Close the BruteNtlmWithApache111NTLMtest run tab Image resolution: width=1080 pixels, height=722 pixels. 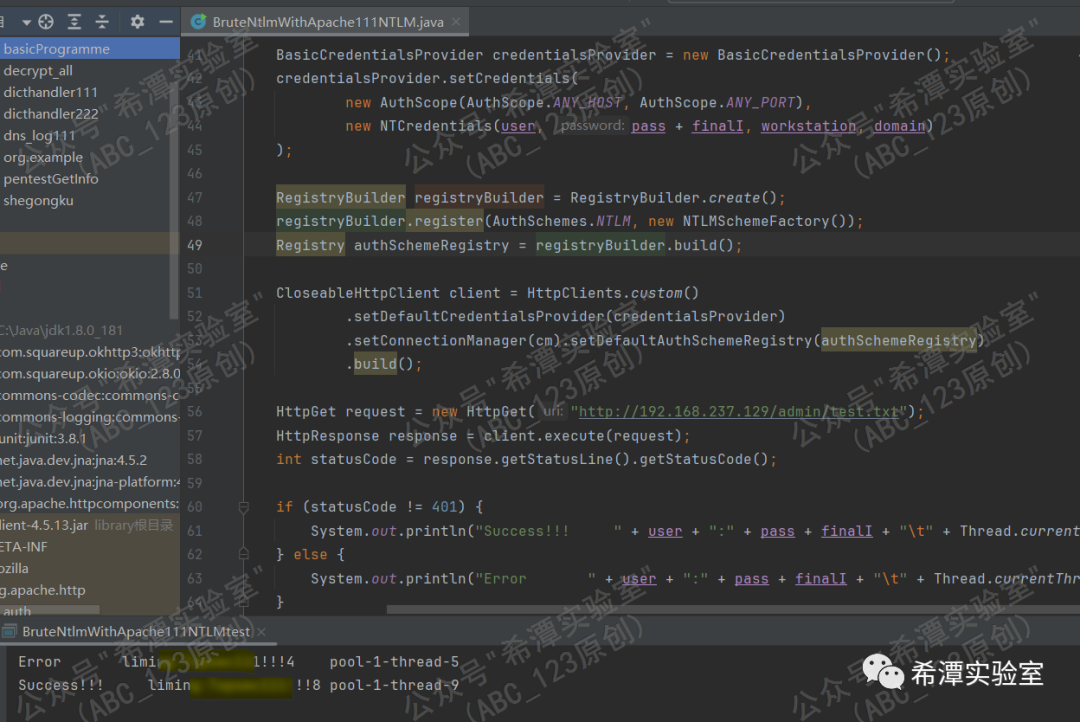262,631
